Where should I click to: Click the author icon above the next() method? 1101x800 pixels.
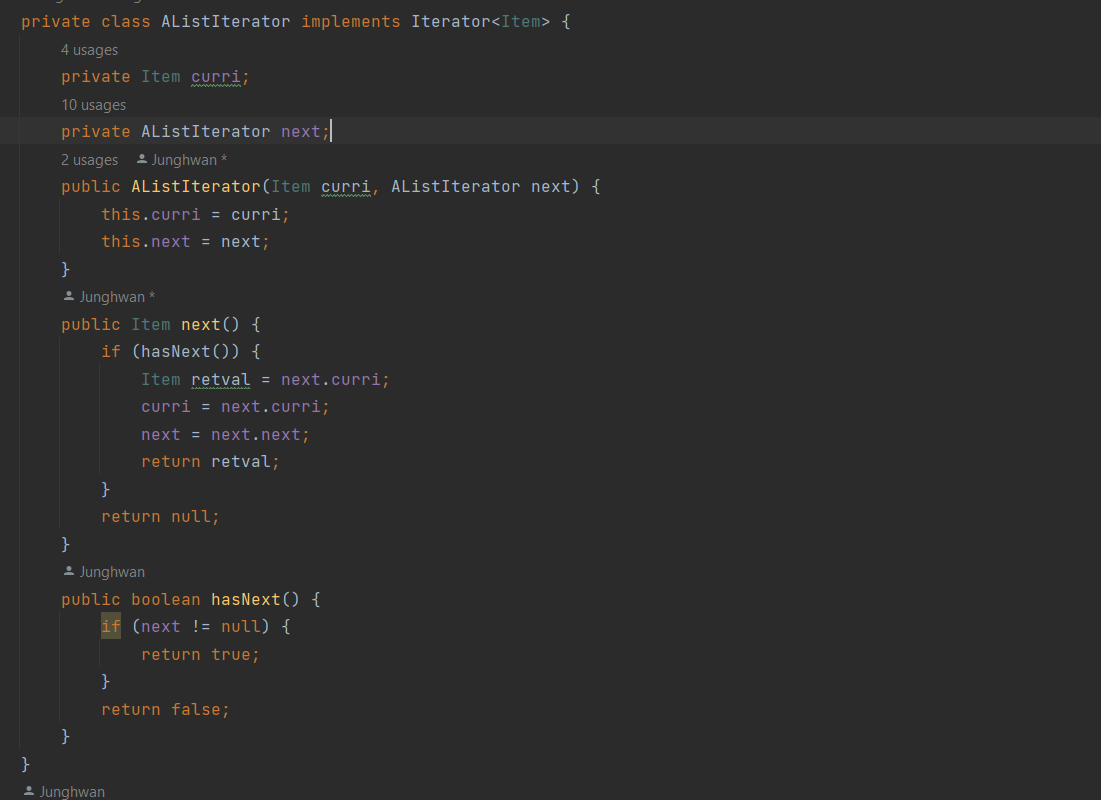coord(69,297)
